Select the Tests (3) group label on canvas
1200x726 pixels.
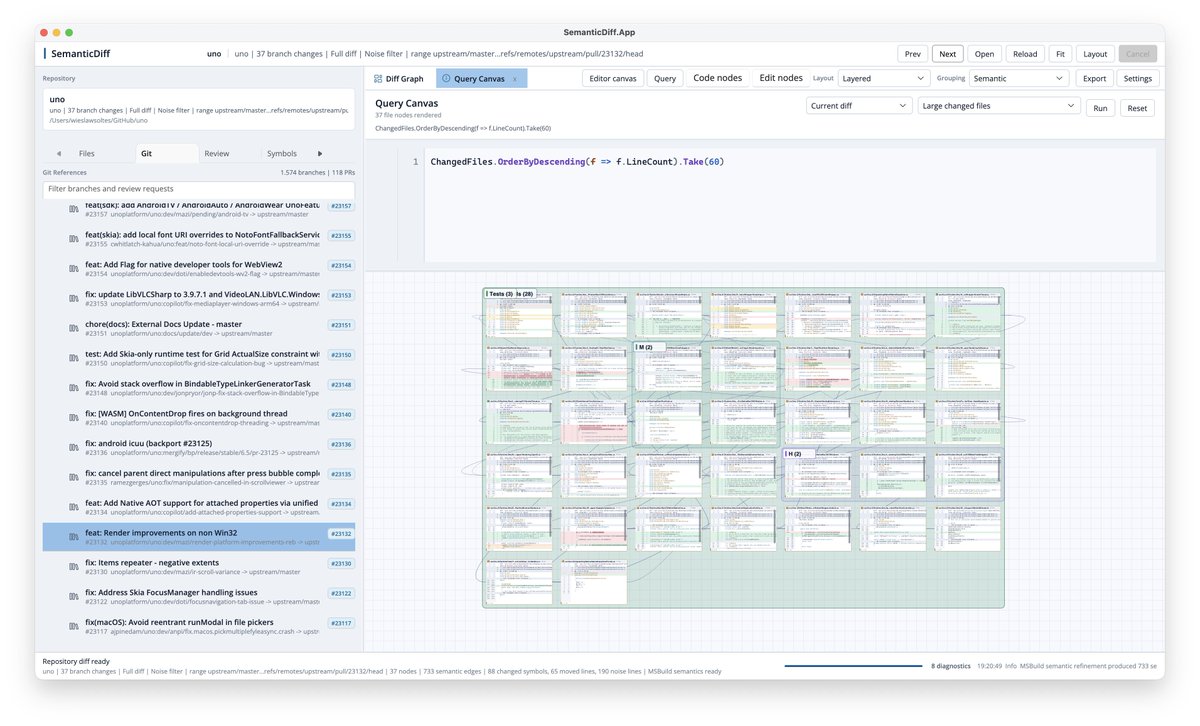click(x=499, y=293)
